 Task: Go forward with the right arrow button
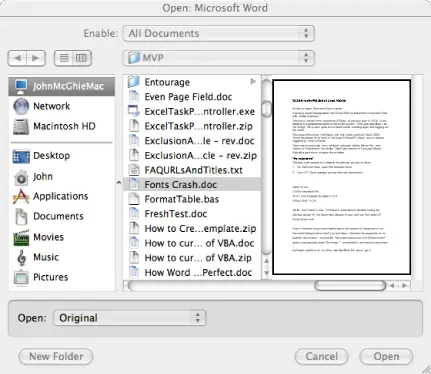pos(36,58)
